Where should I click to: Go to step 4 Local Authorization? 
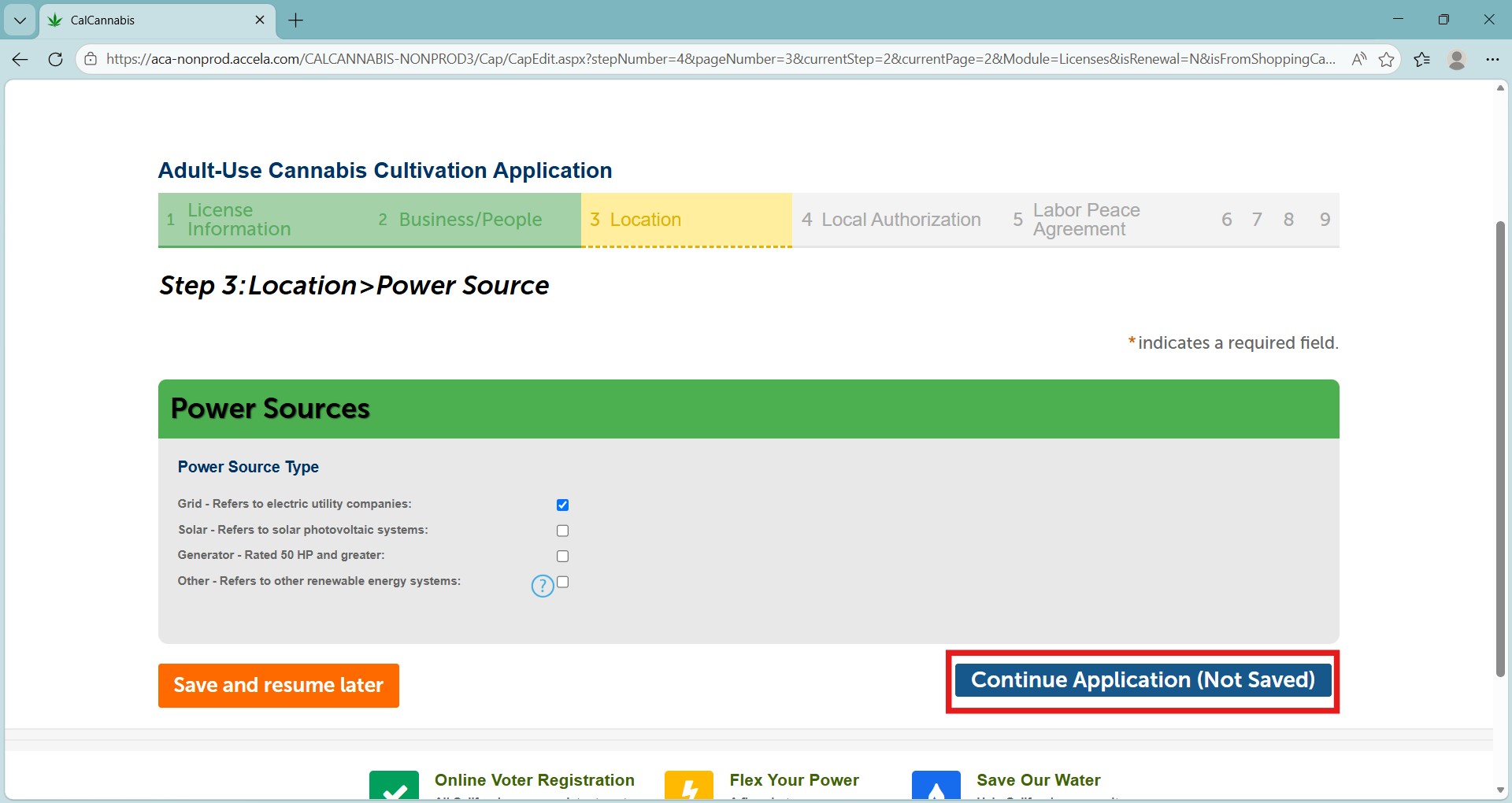898,220
